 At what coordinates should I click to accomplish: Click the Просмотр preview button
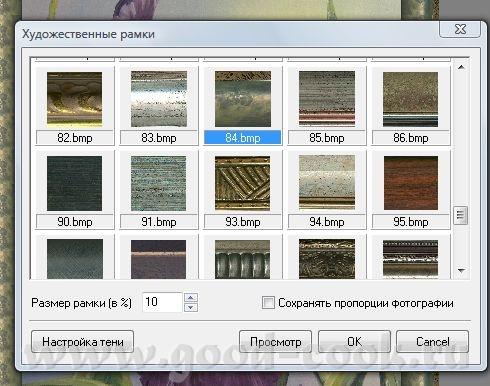click(x=275, y=342)
